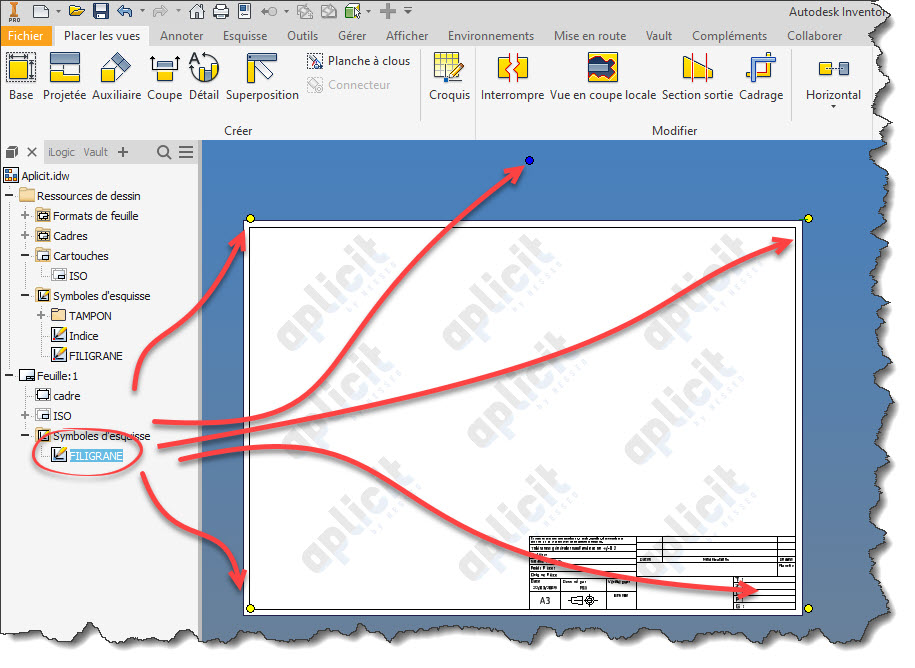Open the Annoter ribbon tab
915x668 pixels.
coord(181,36)
